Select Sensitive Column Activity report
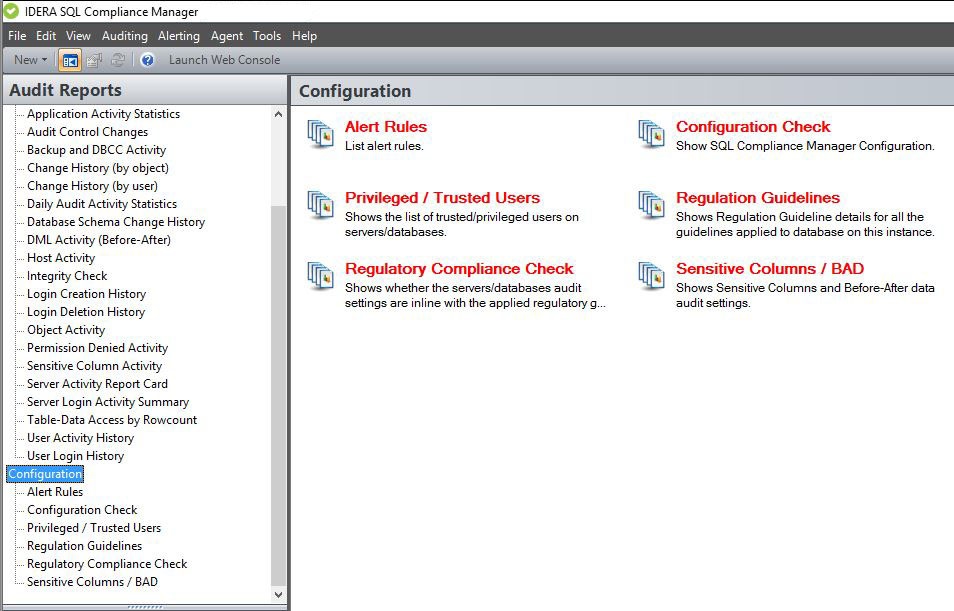Viewport: 954px width, 611px height. pos(94,366)
